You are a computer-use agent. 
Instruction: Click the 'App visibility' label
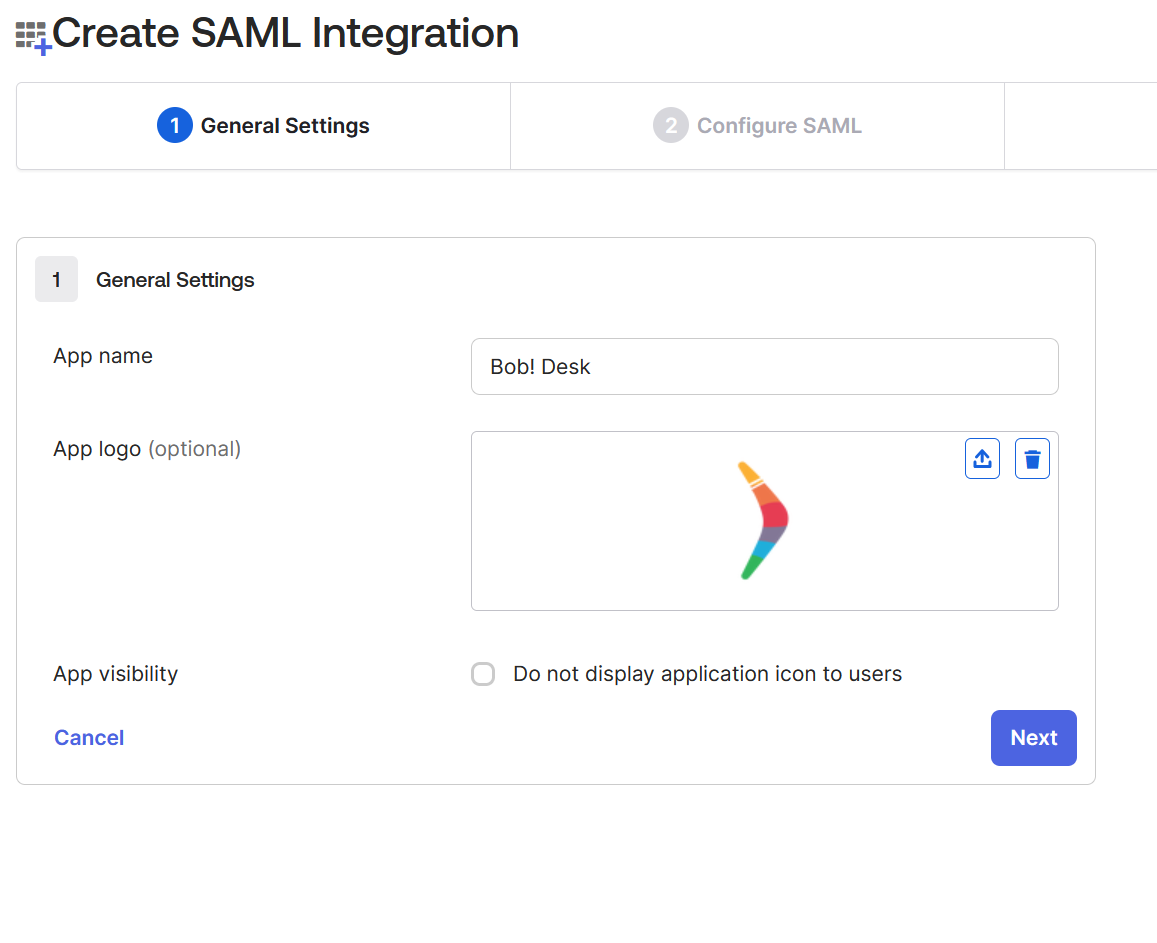115,674
